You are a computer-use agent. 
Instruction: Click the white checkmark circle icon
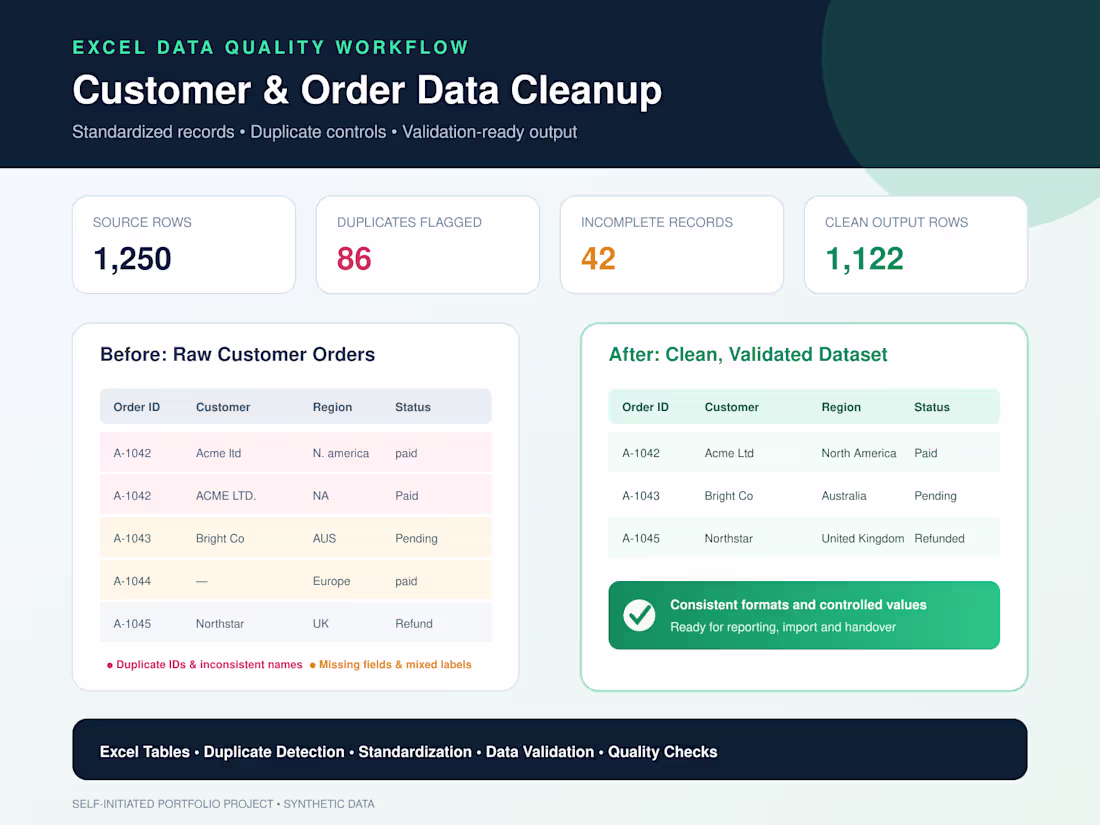(x=639, y=615)
